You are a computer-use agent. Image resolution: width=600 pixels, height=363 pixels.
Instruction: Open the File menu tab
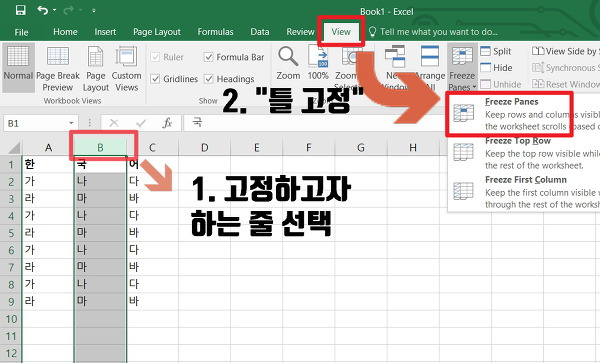(x=21, y=32)
